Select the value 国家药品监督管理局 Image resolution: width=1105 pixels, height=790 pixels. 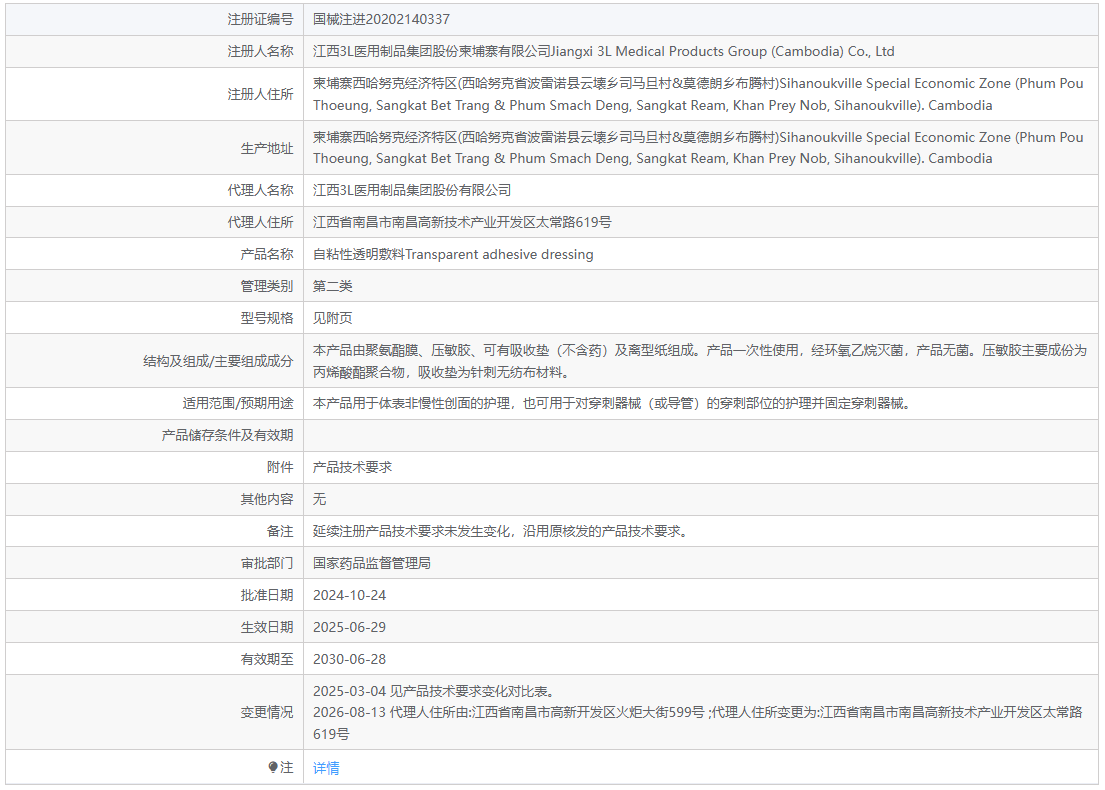372,563
